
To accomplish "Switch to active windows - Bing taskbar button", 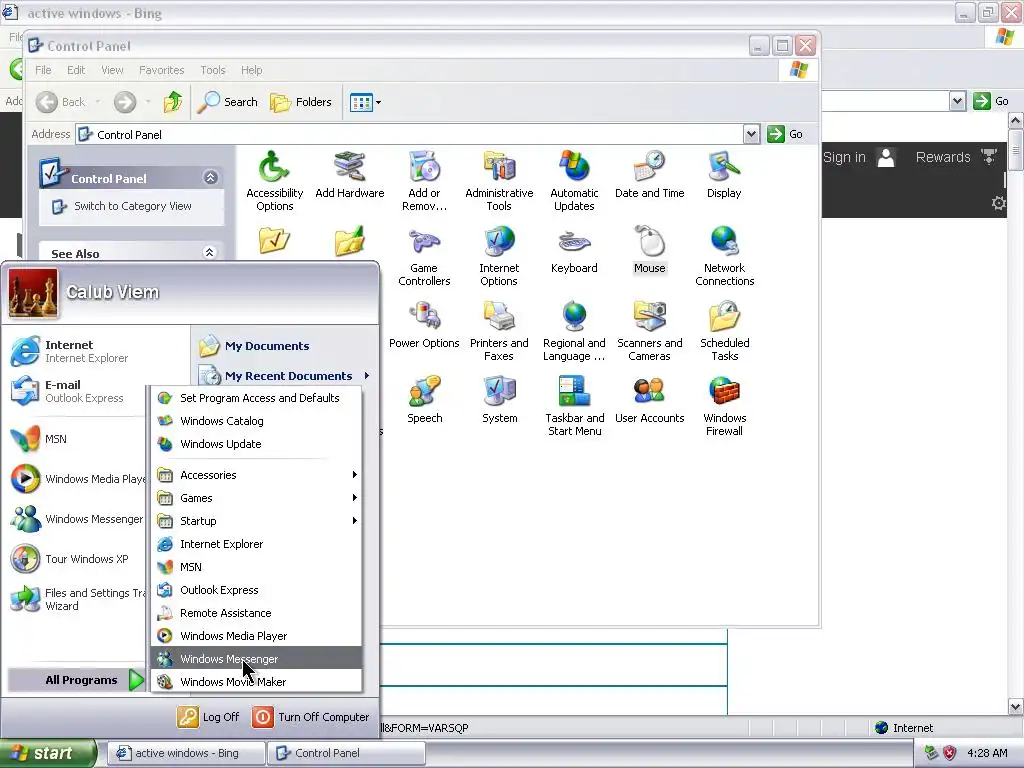I will click(186, 753).
